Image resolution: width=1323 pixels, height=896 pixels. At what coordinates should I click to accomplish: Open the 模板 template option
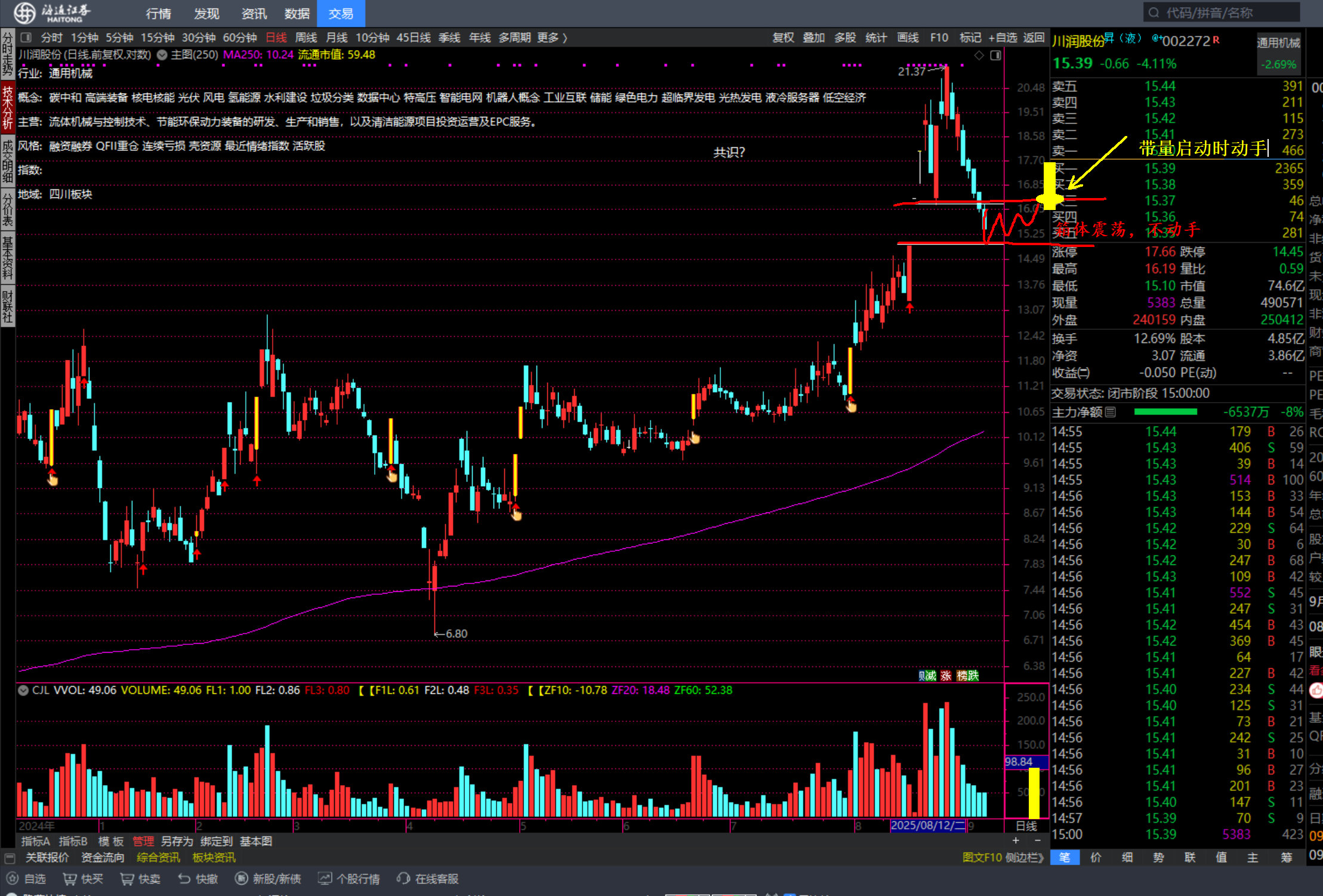(x=110, y=841)
